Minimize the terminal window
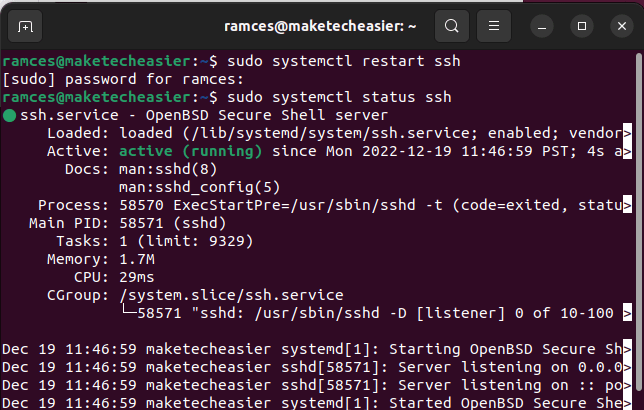644x410 pixels. (x=542, y=27)
